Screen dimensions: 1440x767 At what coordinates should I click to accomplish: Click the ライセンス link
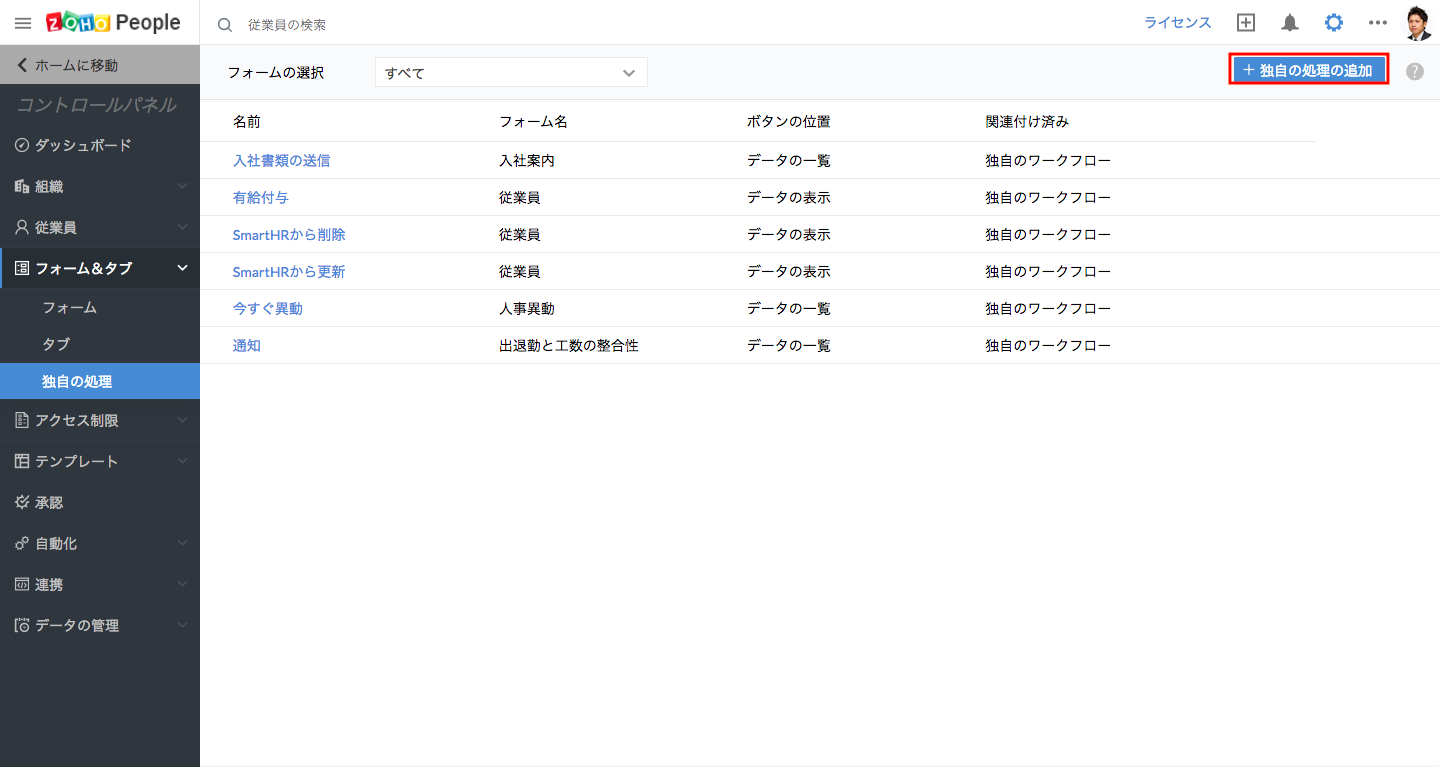pos(1177,23)
